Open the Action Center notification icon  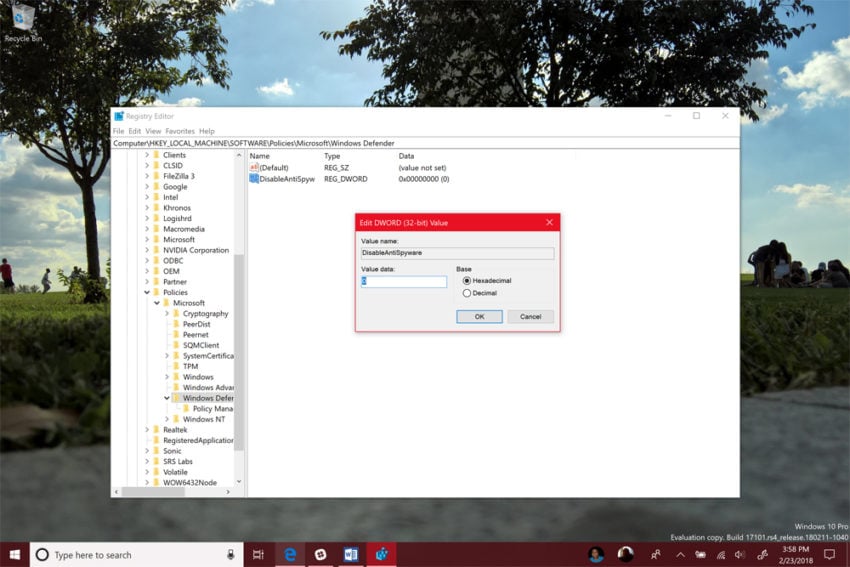(x=829, y=555)
